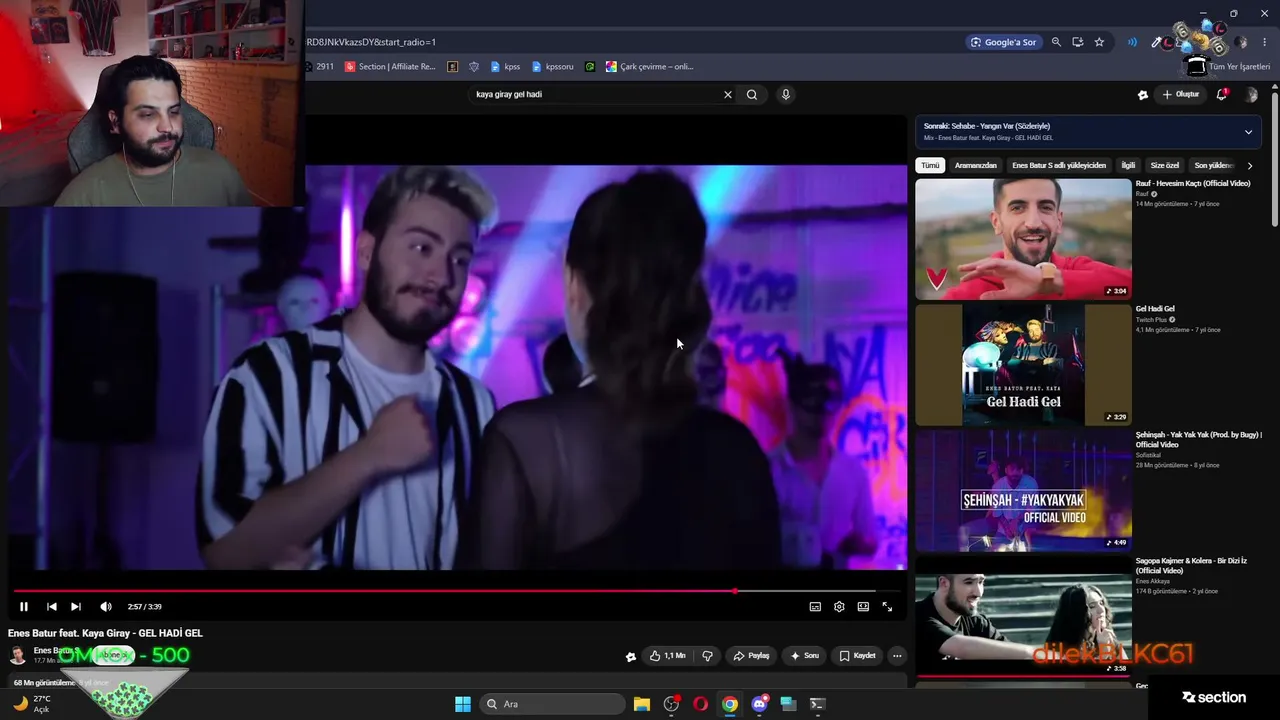Open the Twitch Plus channel link

(x=1151, y=320)
